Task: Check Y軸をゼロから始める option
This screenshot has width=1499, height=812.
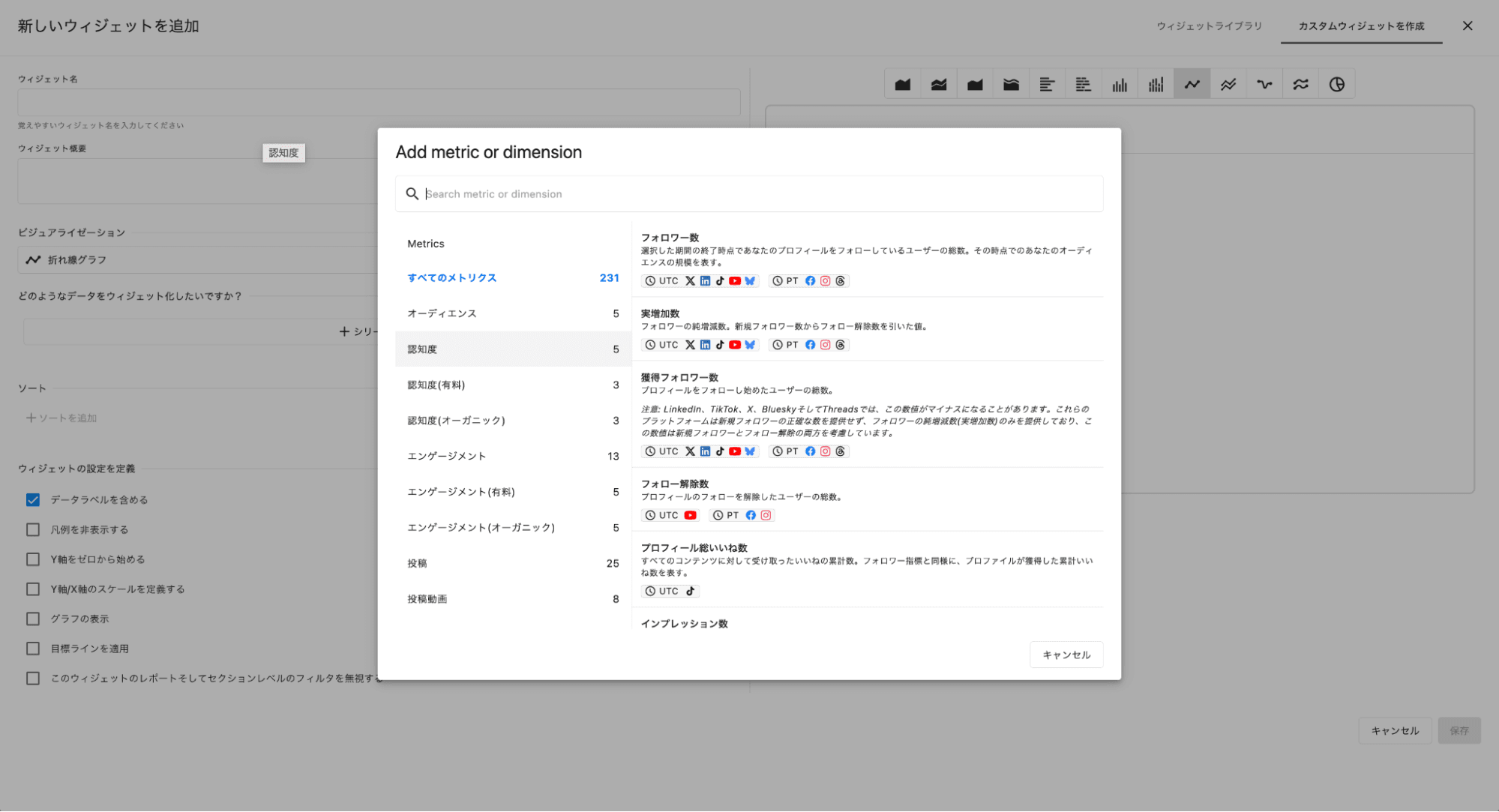Action: point(33,559)
